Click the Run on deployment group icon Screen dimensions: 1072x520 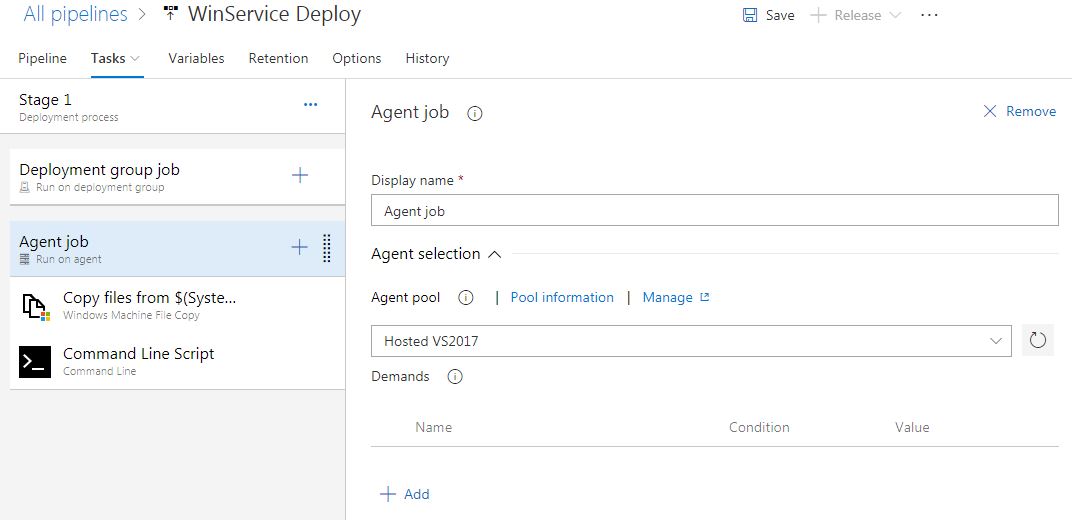click(x=25, y=187)
